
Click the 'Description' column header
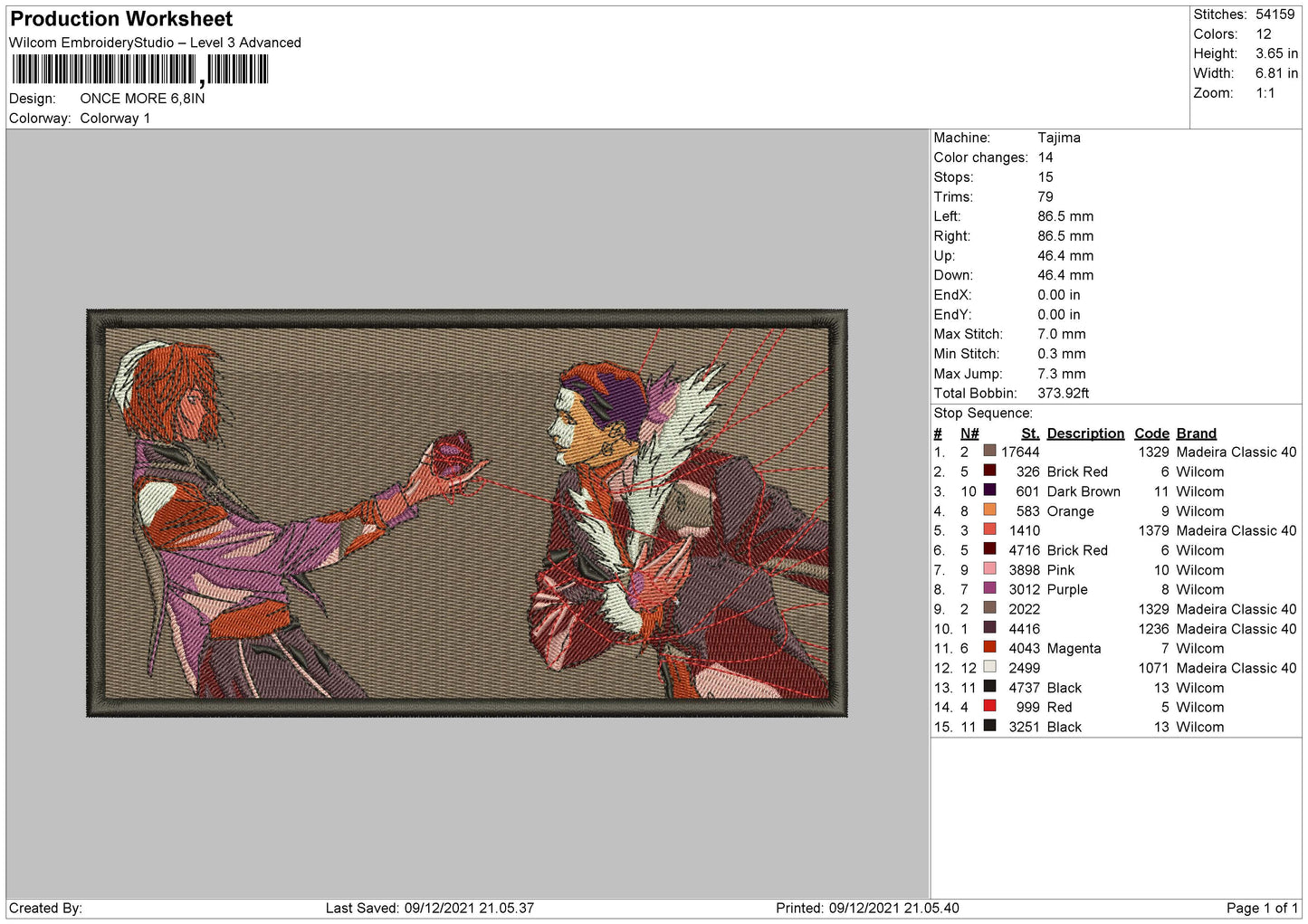1085,433
